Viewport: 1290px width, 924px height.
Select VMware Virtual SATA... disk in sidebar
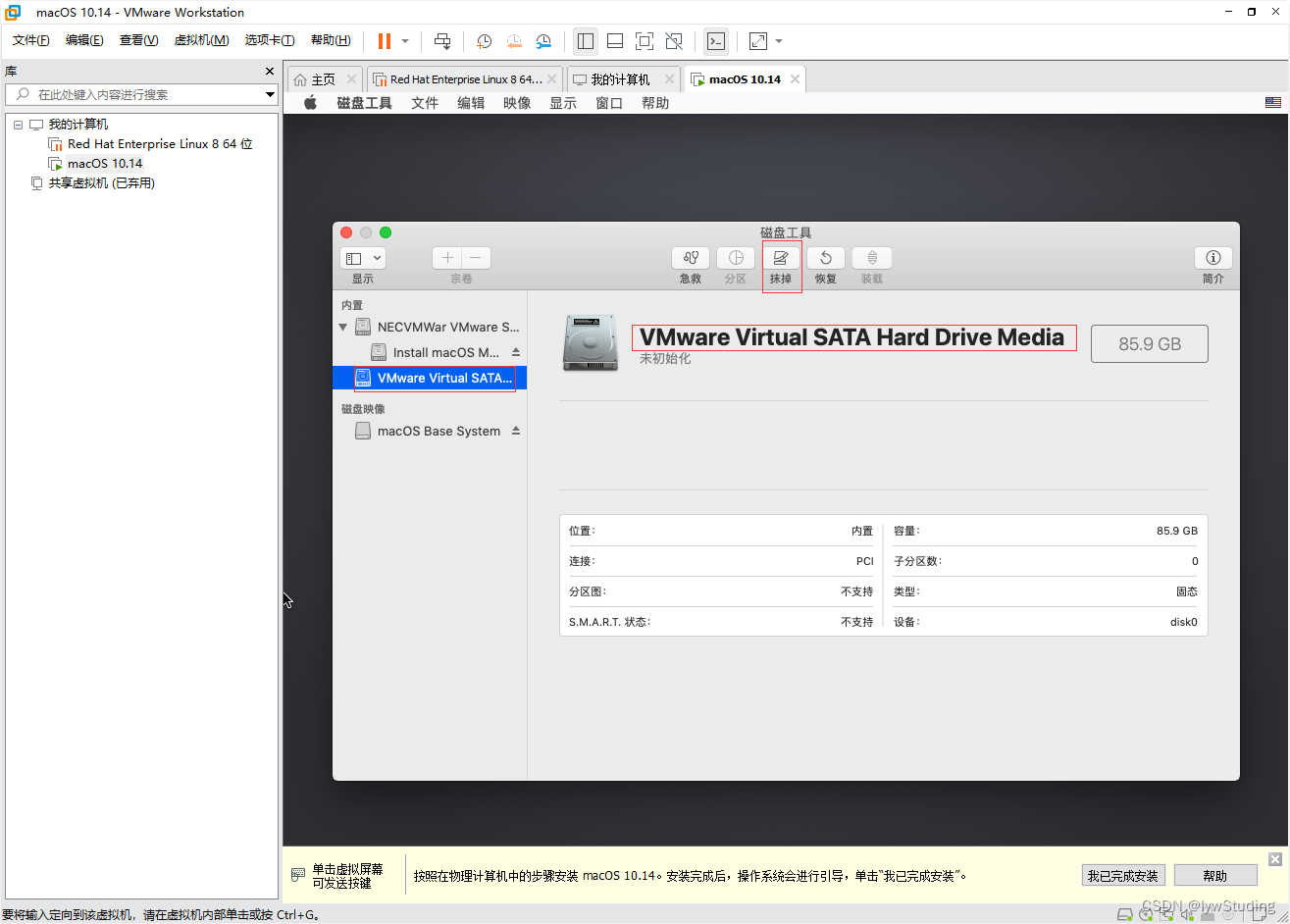[x=430, y=378]
